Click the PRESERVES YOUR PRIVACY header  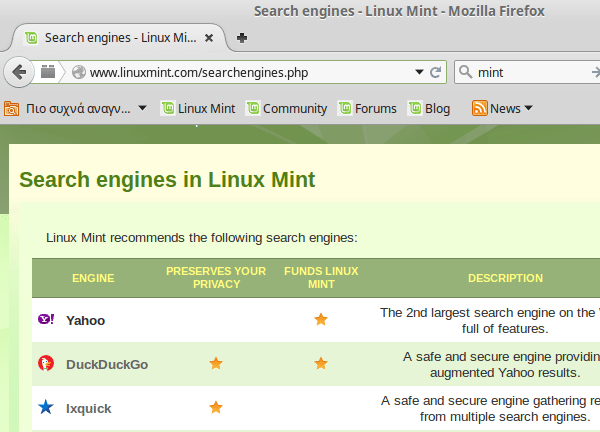point(216,278)
